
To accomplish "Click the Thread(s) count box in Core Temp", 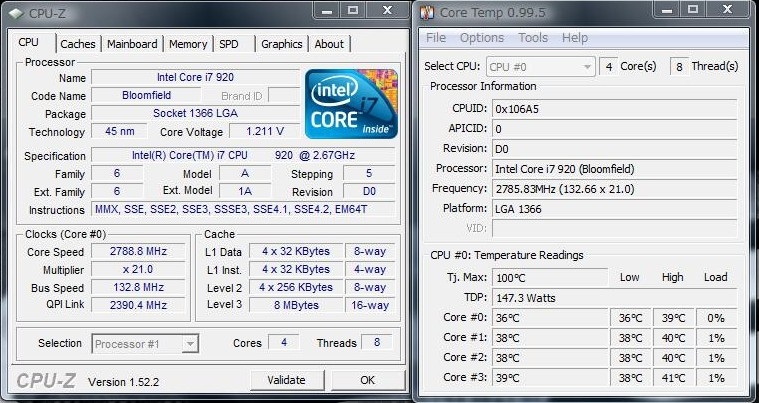I will point(679,67).
